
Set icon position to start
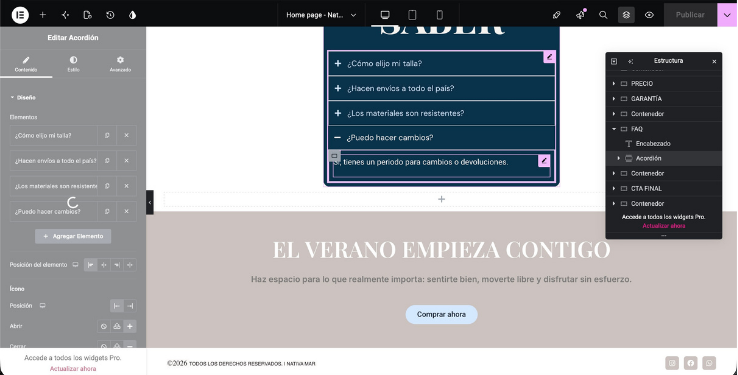pyautogui.click(x=117, y=306)
